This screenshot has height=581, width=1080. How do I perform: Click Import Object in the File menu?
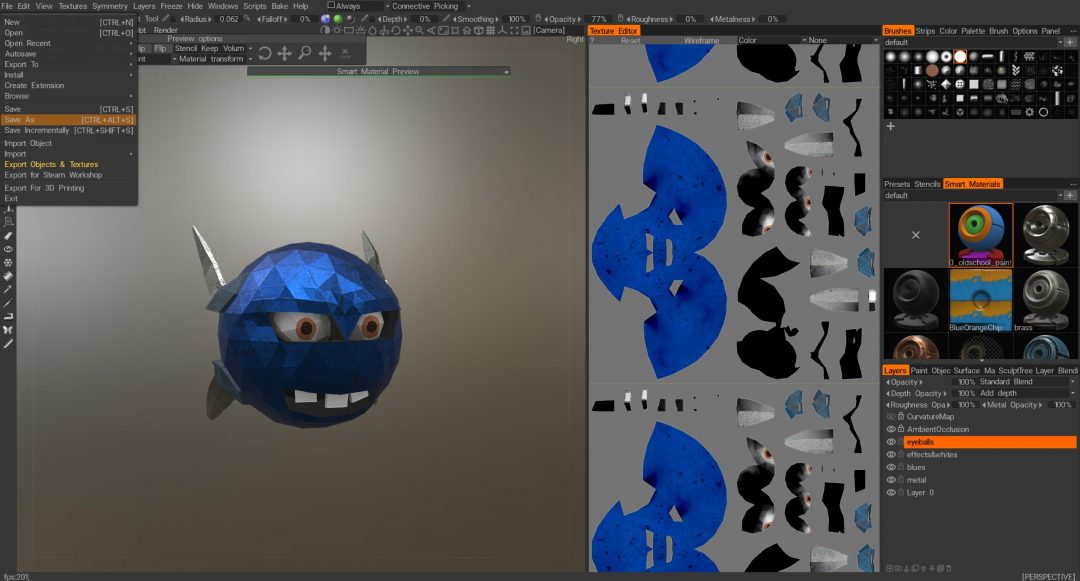tap(28, 143)
